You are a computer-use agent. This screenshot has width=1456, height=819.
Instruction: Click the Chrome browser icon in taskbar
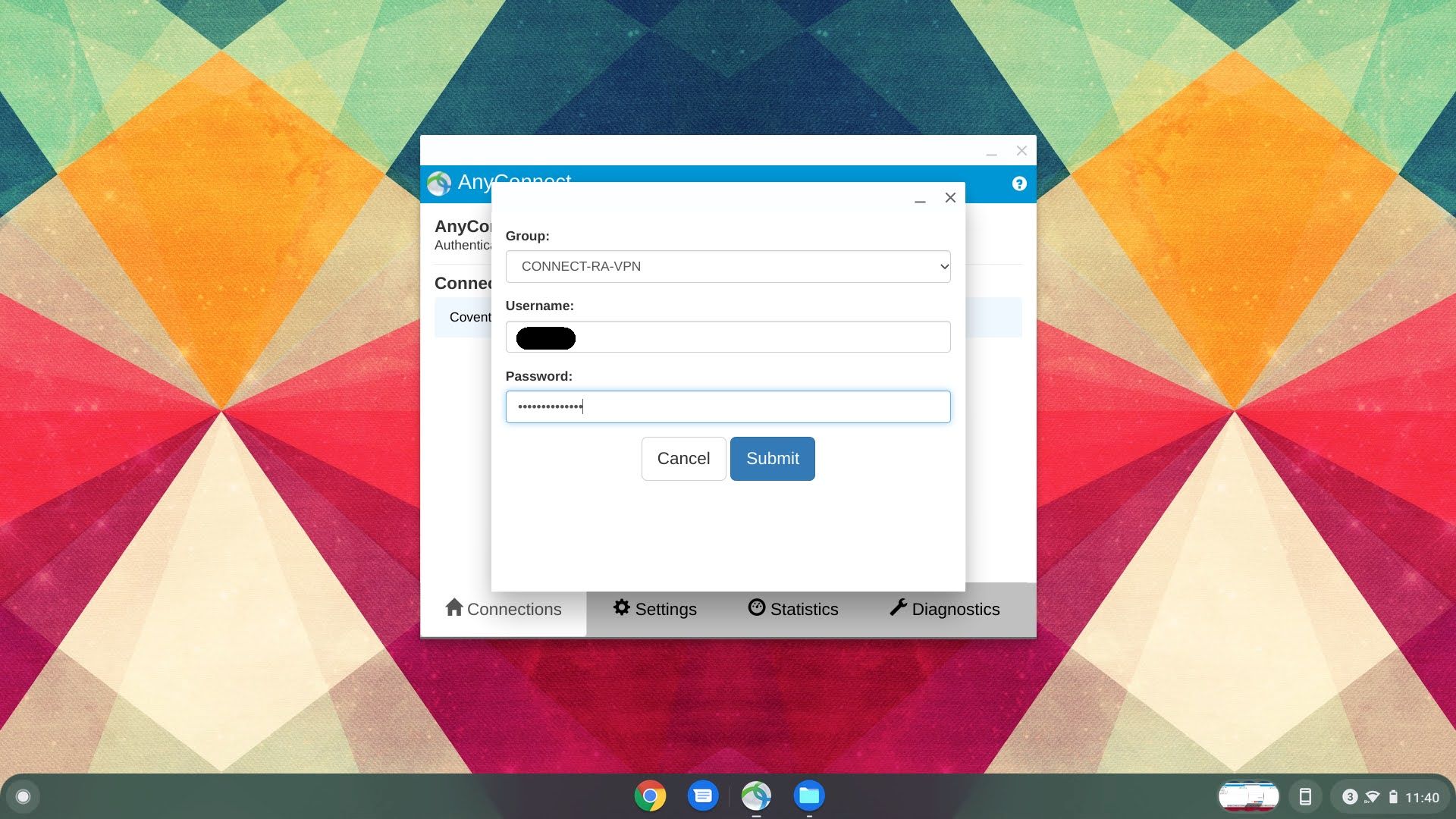coord(649,795)
